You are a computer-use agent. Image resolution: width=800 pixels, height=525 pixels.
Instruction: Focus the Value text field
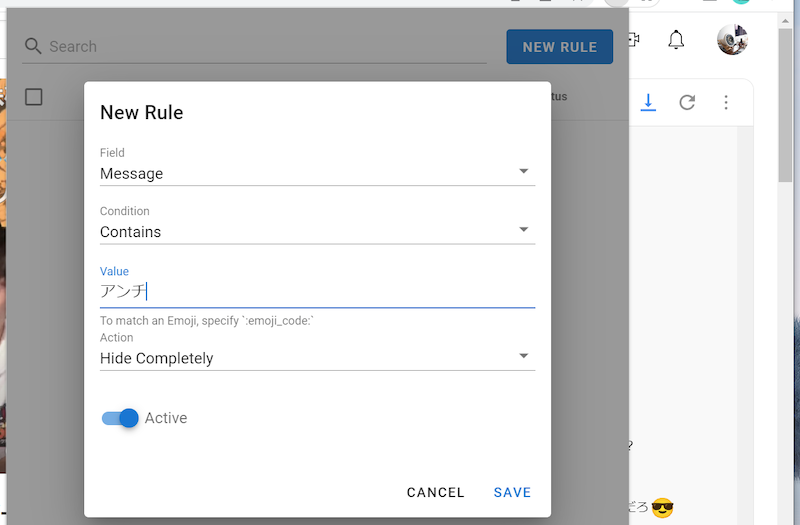[317, 291]
